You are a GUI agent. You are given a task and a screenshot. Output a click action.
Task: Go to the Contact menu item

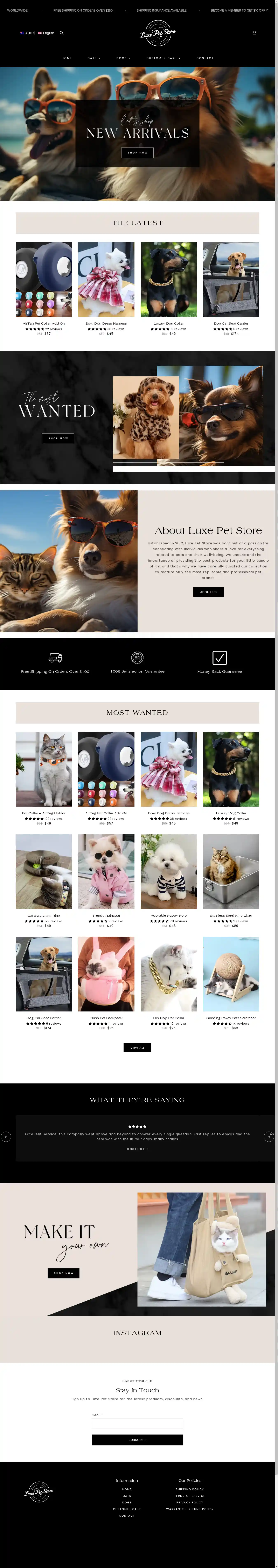[x=205, y=58]
